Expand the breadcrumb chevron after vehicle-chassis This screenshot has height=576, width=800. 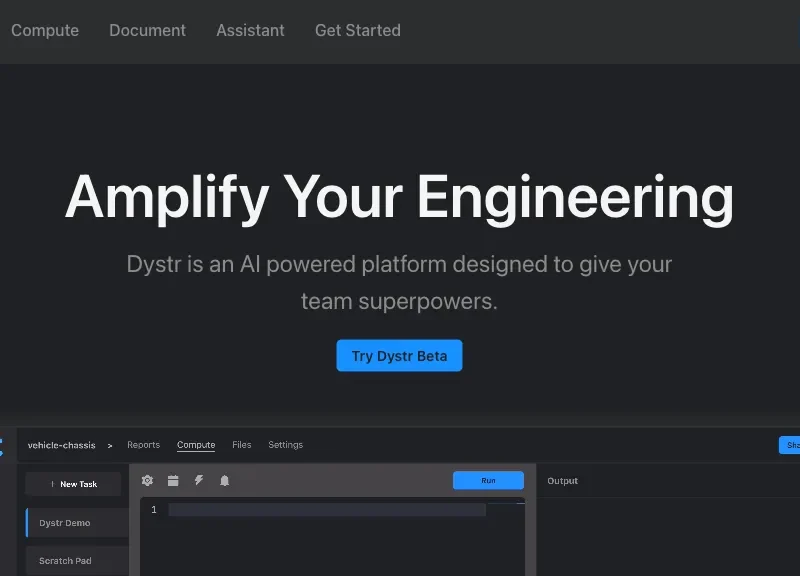110,446
